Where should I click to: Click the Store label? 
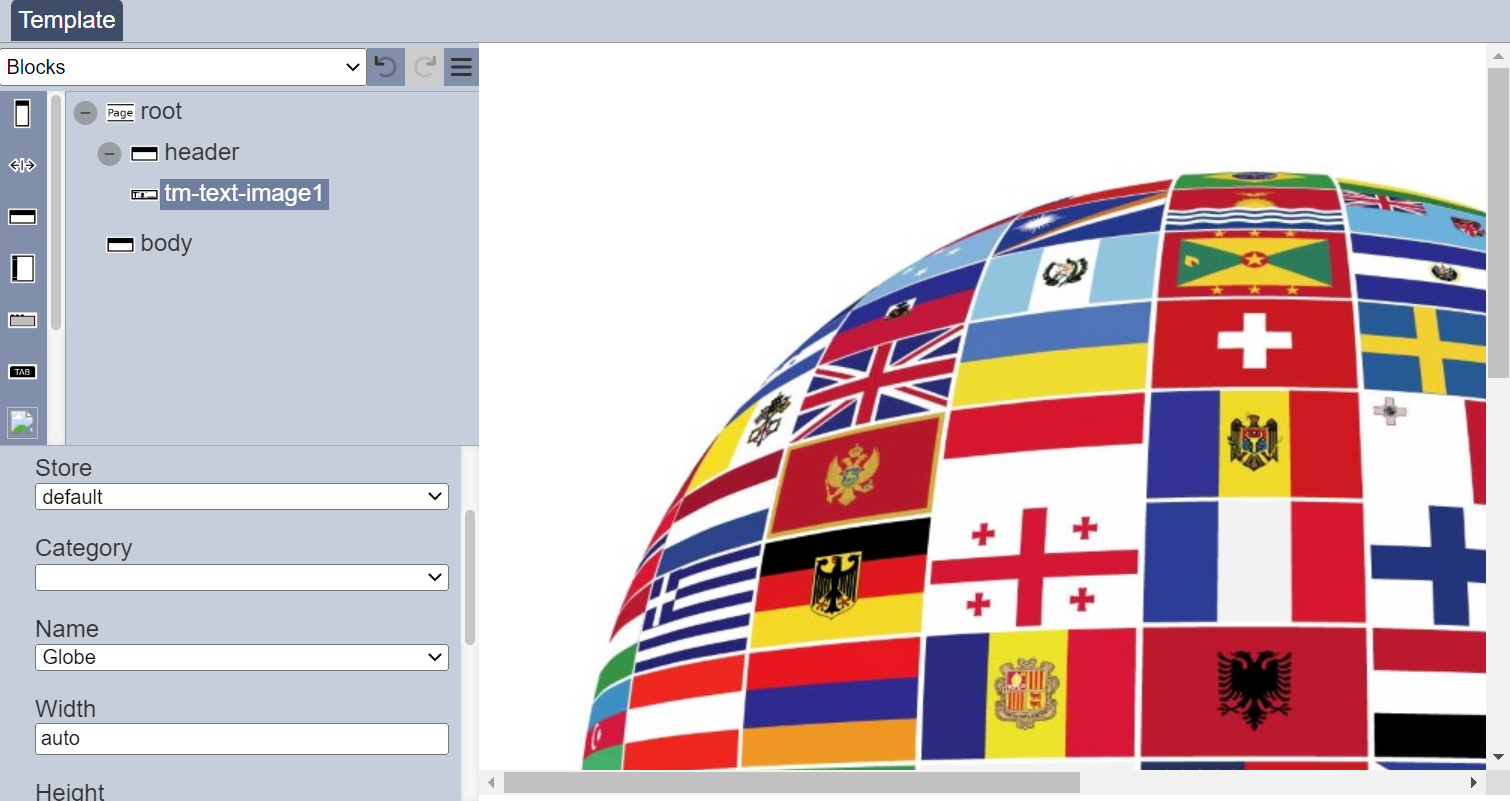63,468
